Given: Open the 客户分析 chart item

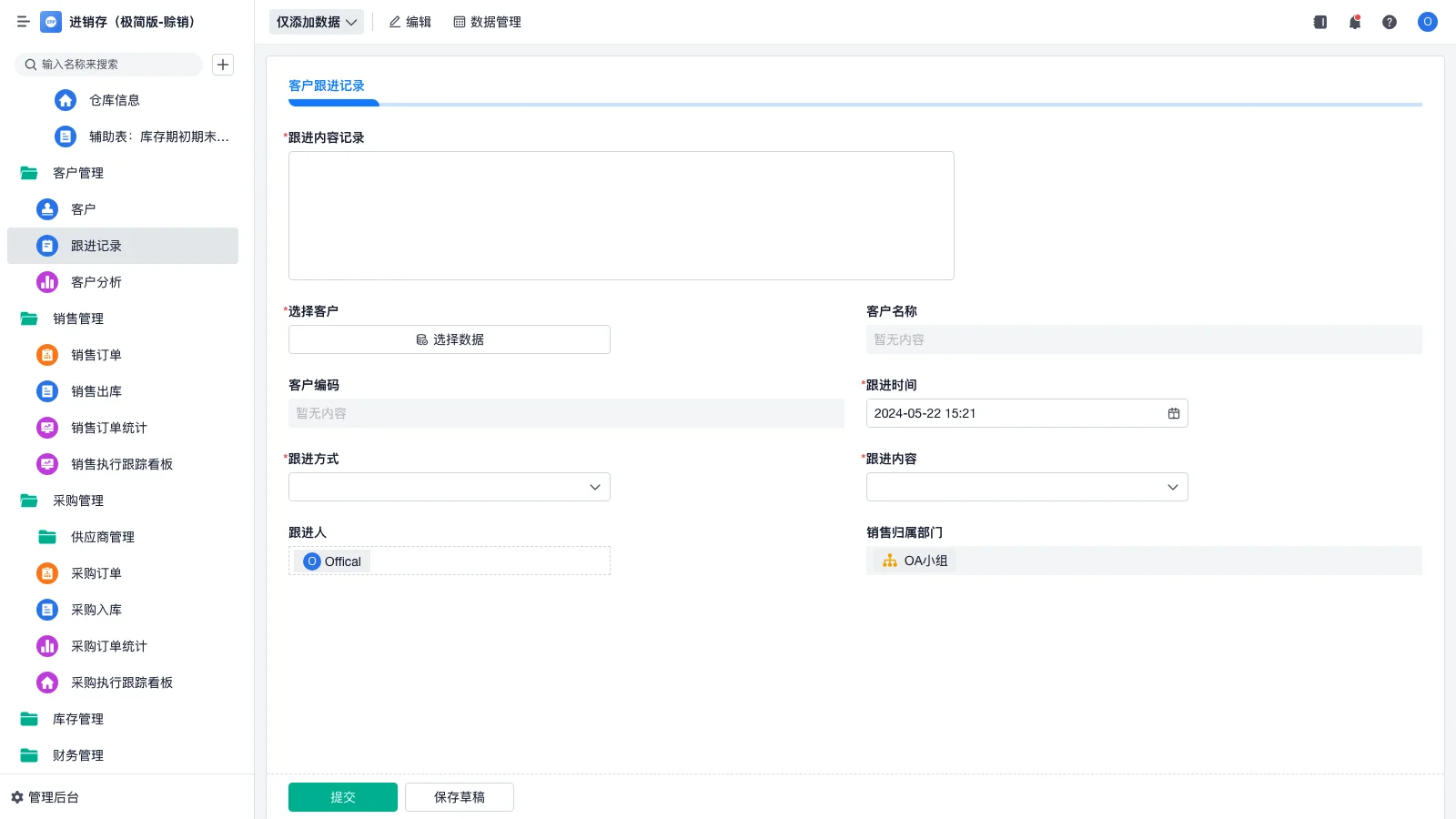Looking at the screenshot, I should pyautogui.click(x=96, y=282).
